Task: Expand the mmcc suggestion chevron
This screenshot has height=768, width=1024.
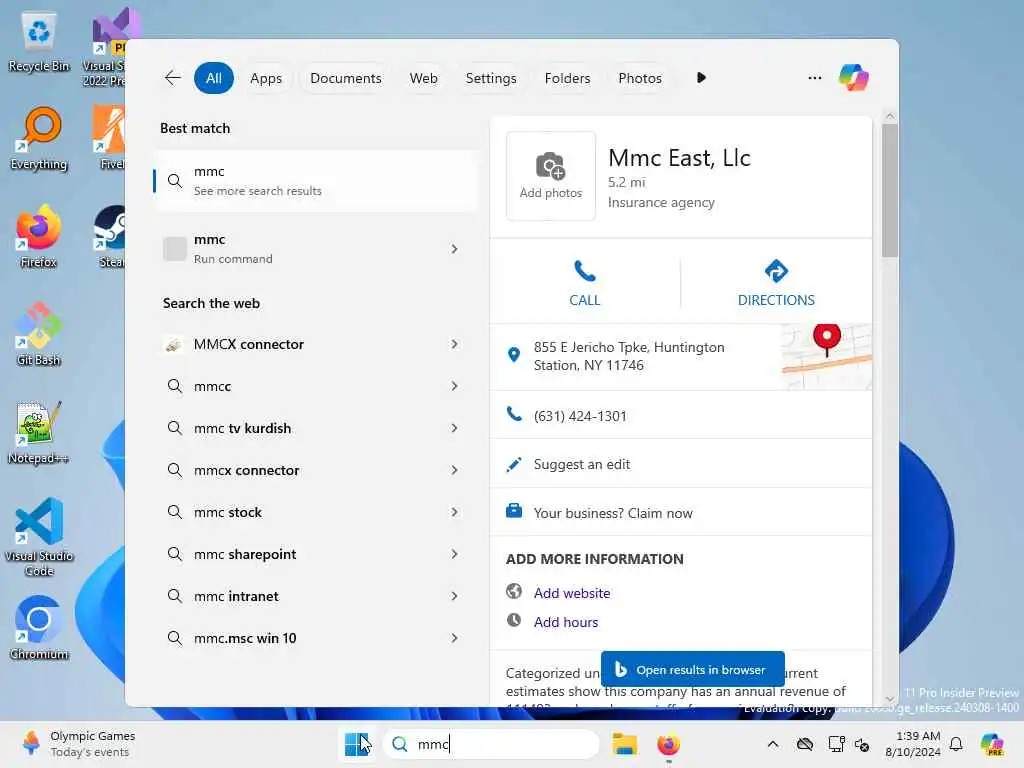Action: pyautogui.click(x=455, y=386)
